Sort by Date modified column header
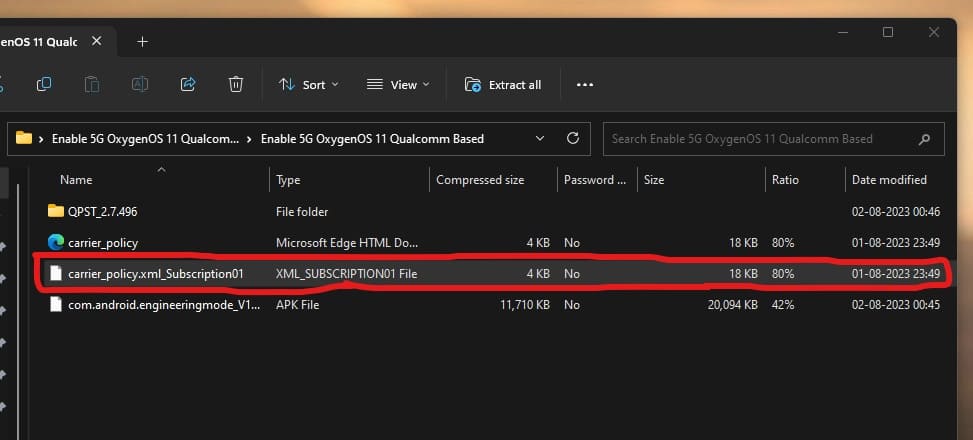Viewport: 973px width, 440px height. click(889, 180)
